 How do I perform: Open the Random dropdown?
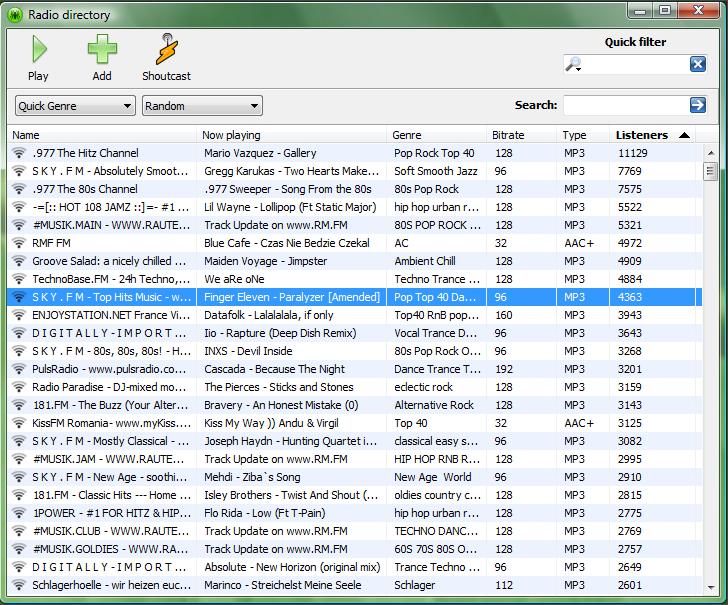(x=202, y=106)
